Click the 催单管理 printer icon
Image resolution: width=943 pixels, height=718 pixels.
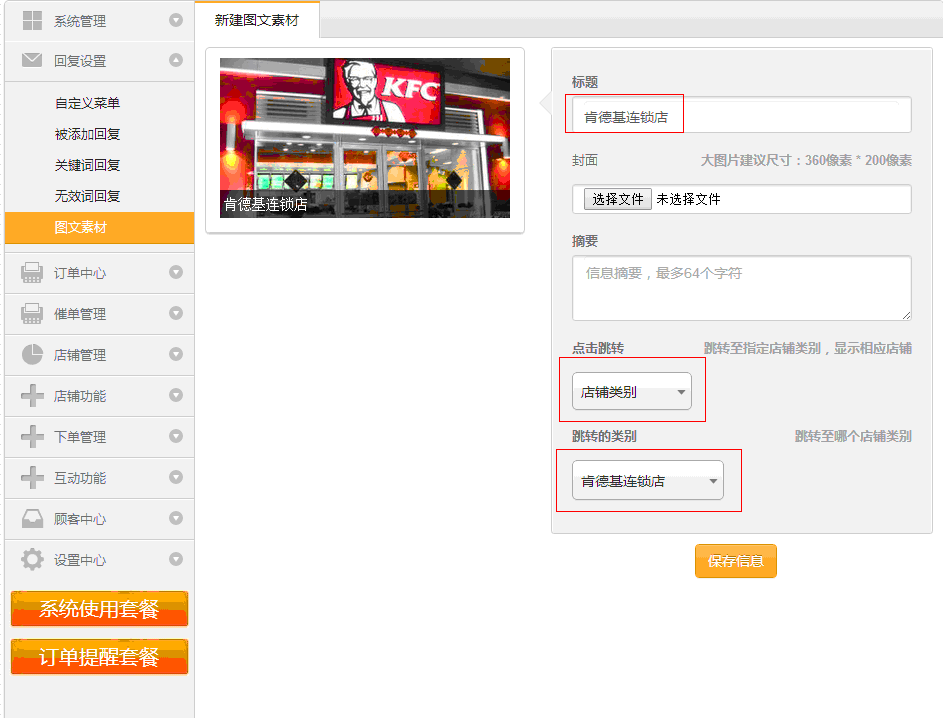click(x=32, y=313)
